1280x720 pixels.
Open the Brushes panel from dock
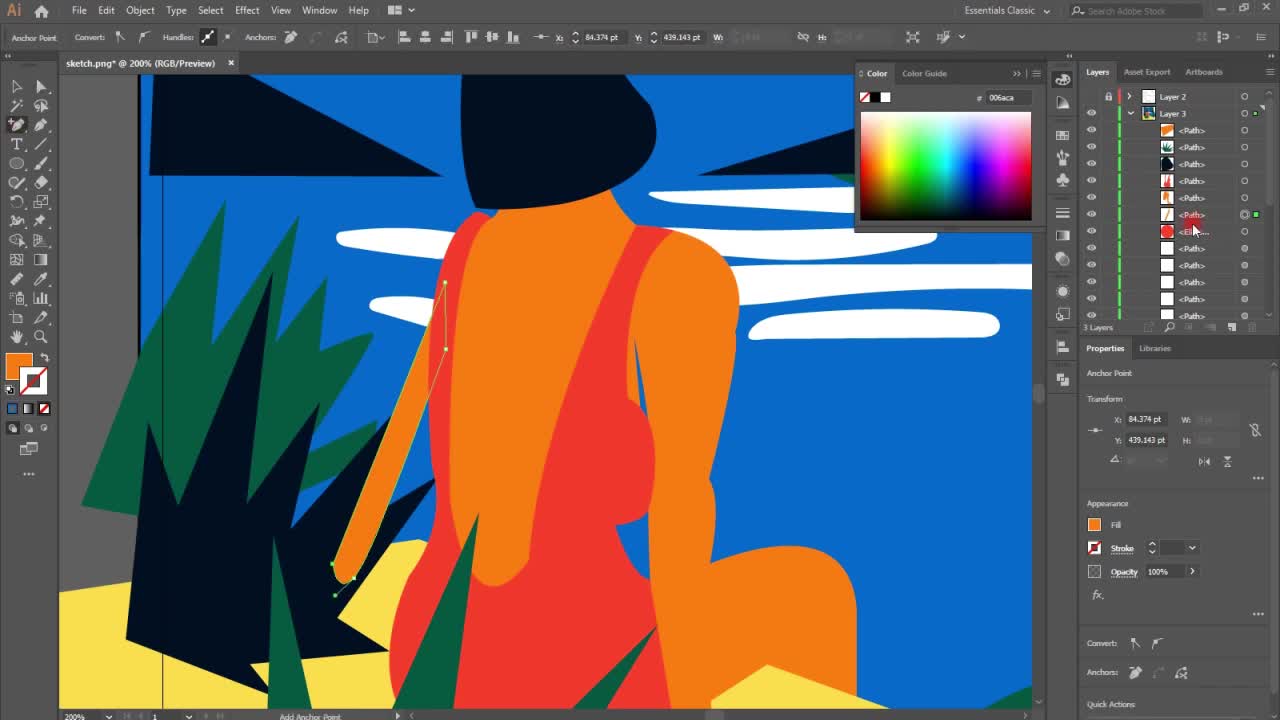(x=1062, y=157)
